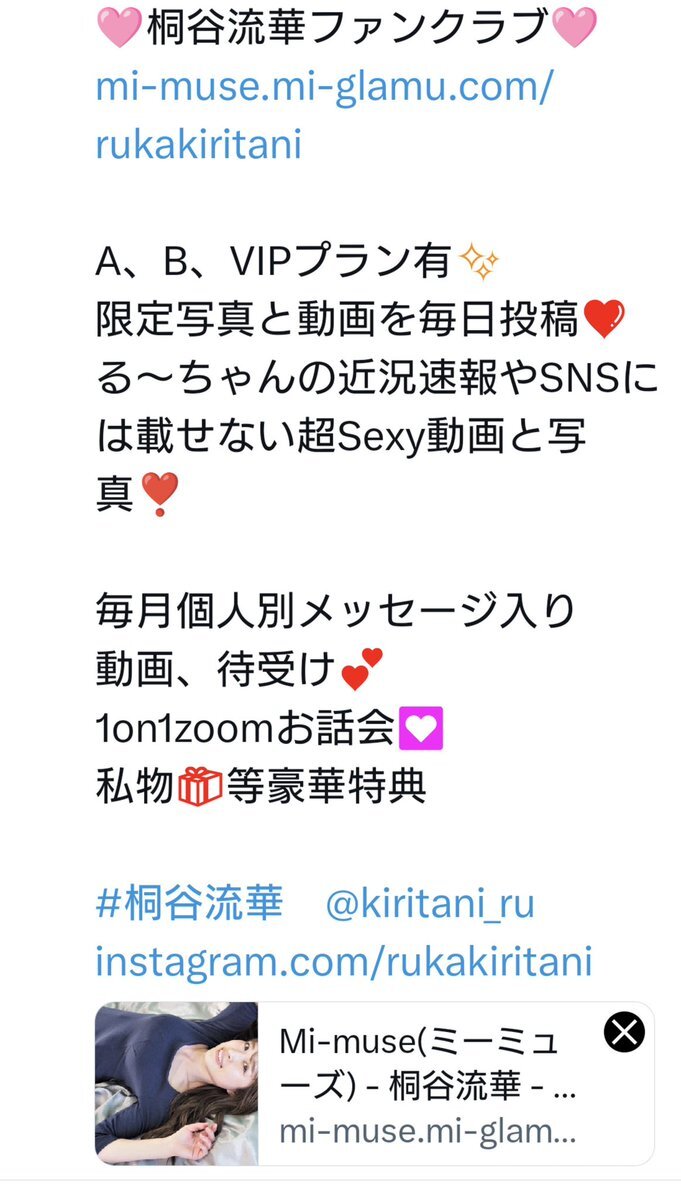Place cursor in 毎月個人別メッセージ入り text line
The height and width of the screenshot is (1199, 681).
click(335, 612)
